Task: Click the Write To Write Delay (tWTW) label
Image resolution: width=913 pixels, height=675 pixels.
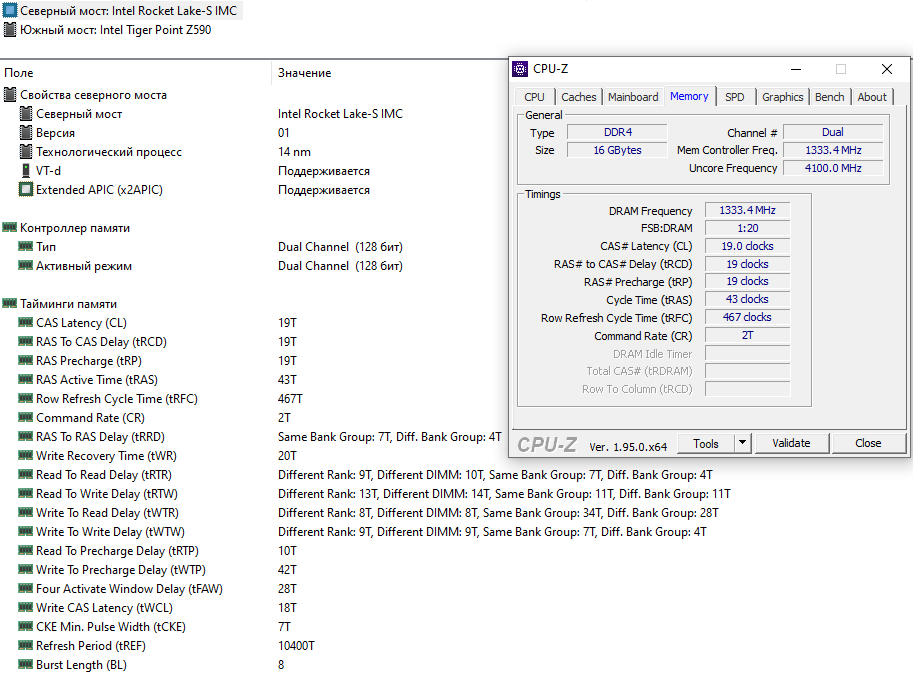Action: (x=110, y=532)
